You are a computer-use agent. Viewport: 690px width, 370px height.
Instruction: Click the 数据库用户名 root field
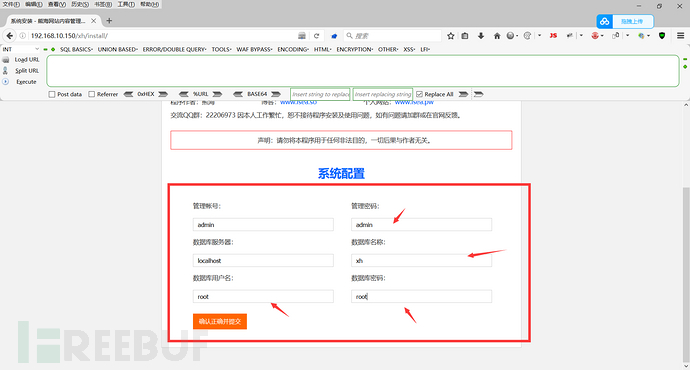coord(263,297)
